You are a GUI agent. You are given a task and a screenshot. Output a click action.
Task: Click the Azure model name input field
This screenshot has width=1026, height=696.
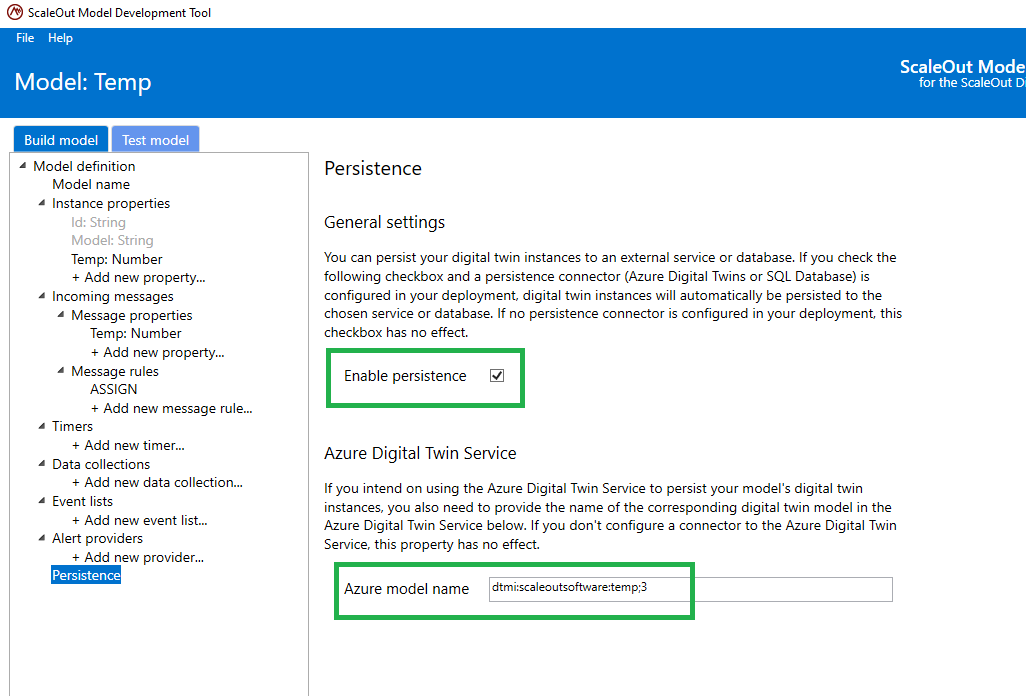coord(690,589)
